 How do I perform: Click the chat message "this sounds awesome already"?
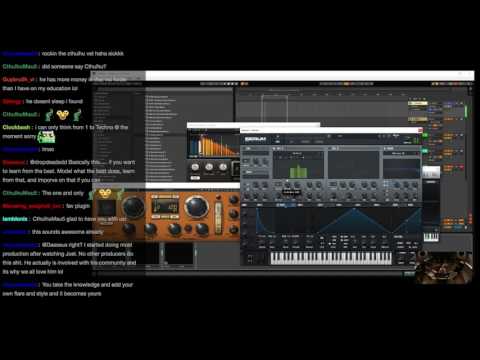point(67,232)
